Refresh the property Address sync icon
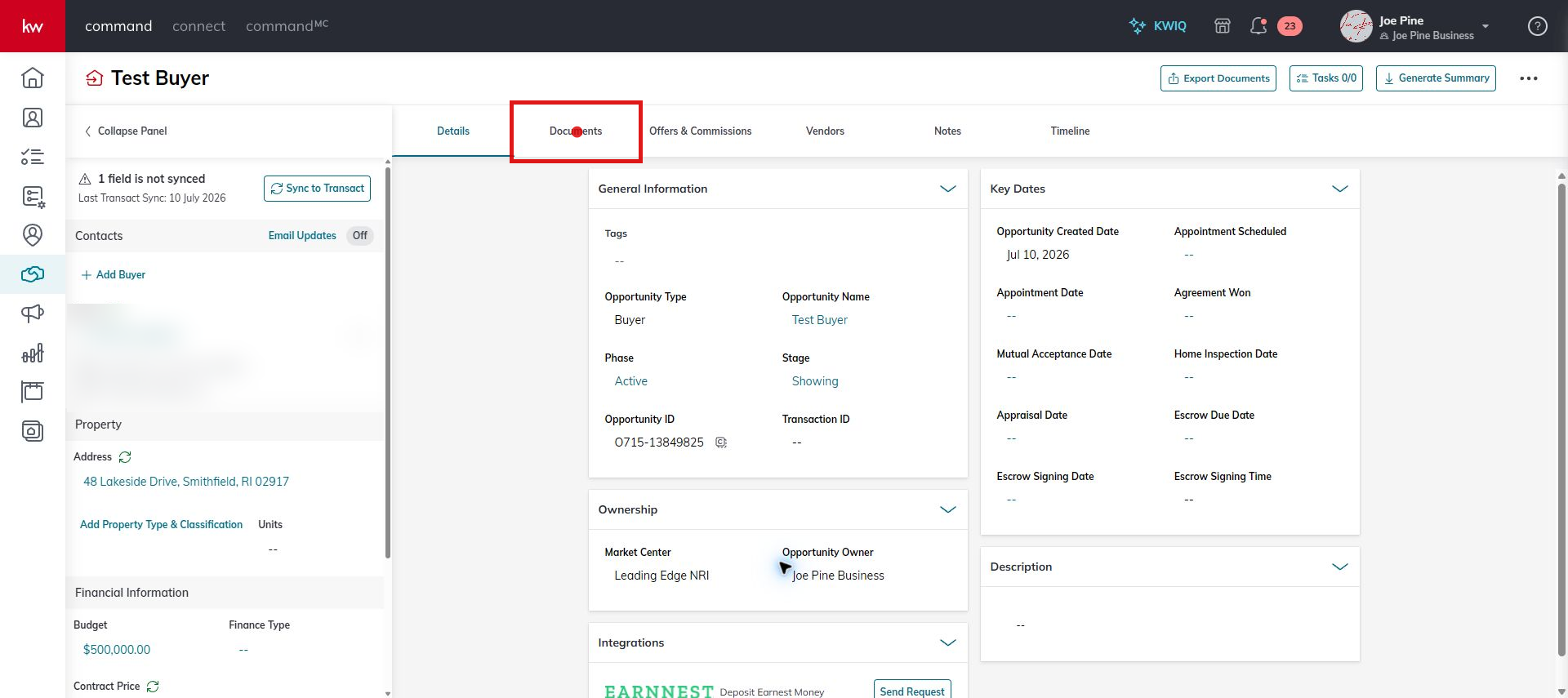Screen dimensions: 1568x698 click(x=125, y=457)
